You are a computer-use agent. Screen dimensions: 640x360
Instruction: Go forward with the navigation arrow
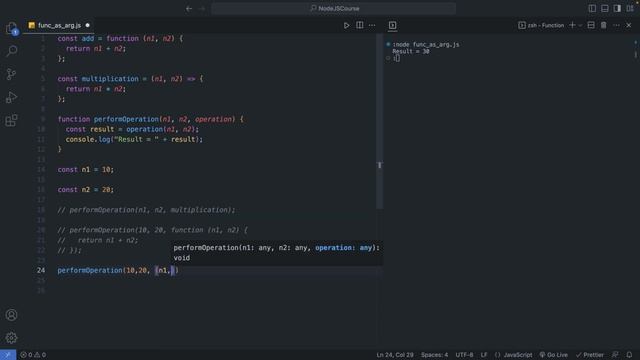tap(202, 9)
